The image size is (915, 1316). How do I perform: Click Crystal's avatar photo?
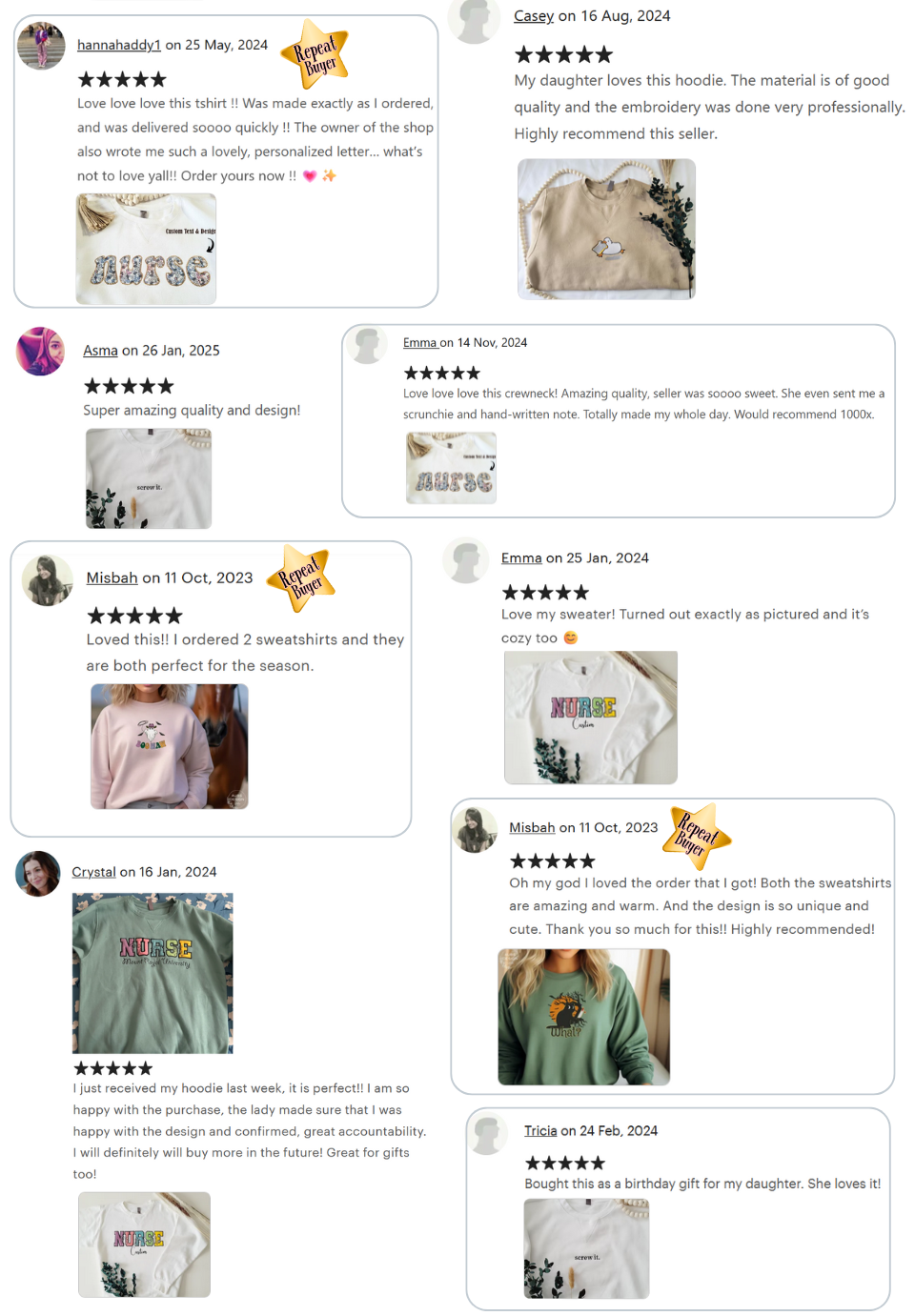click(38, 874)
